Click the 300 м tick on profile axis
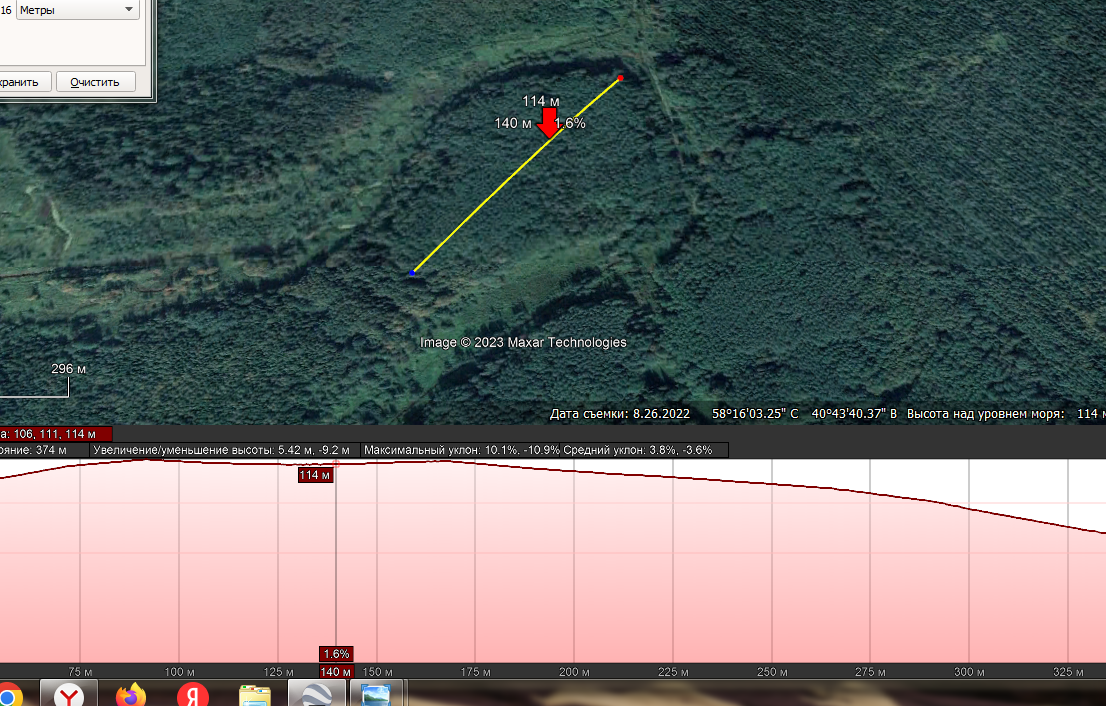This screenshot has height=706, width=1106. [x=969, y=672]
